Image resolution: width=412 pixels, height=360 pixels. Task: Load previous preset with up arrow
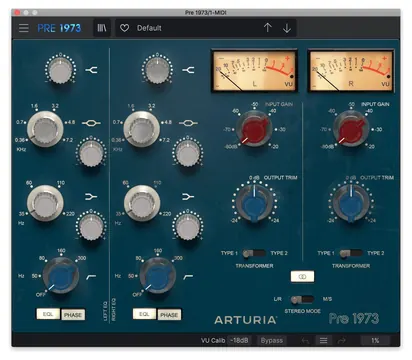(267, 28)
